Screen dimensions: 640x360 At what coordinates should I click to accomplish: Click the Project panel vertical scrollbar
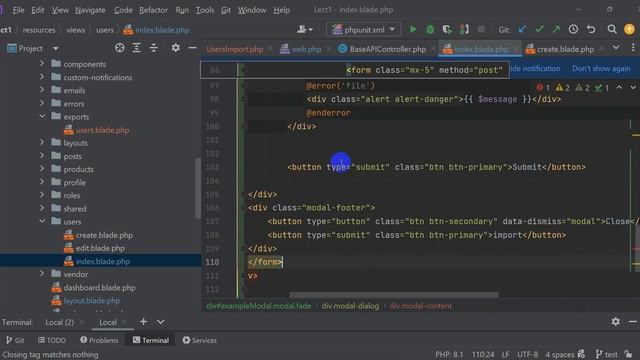point(198,188)
